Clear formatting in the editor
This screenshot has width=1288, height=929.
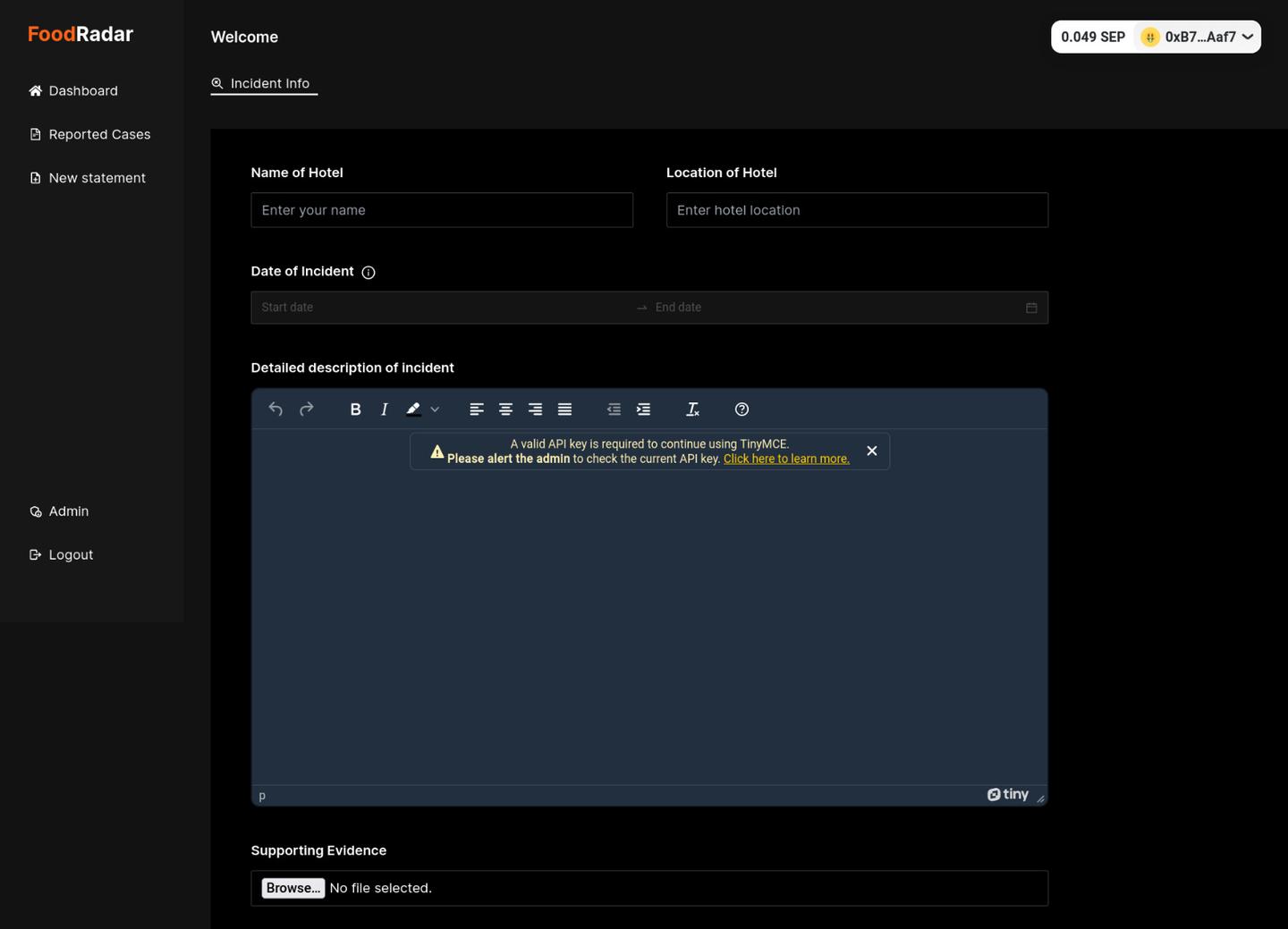(692, 409)
